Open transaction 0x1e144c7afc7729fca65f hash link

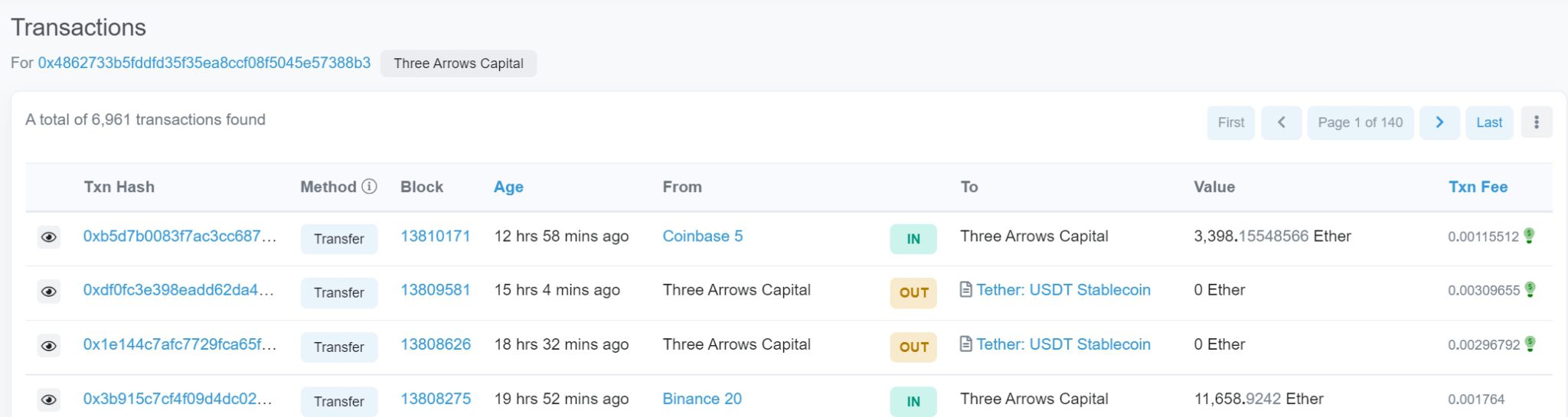(x=180, y=344)
